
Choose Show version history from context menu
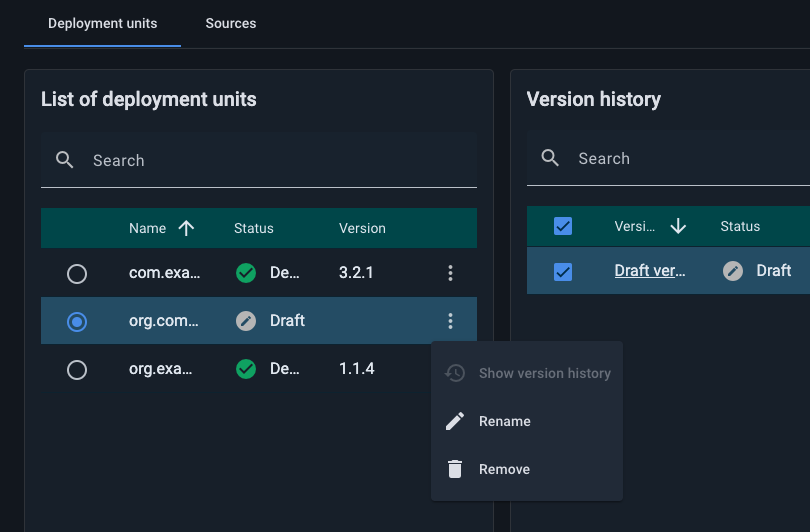pos(527,373)
